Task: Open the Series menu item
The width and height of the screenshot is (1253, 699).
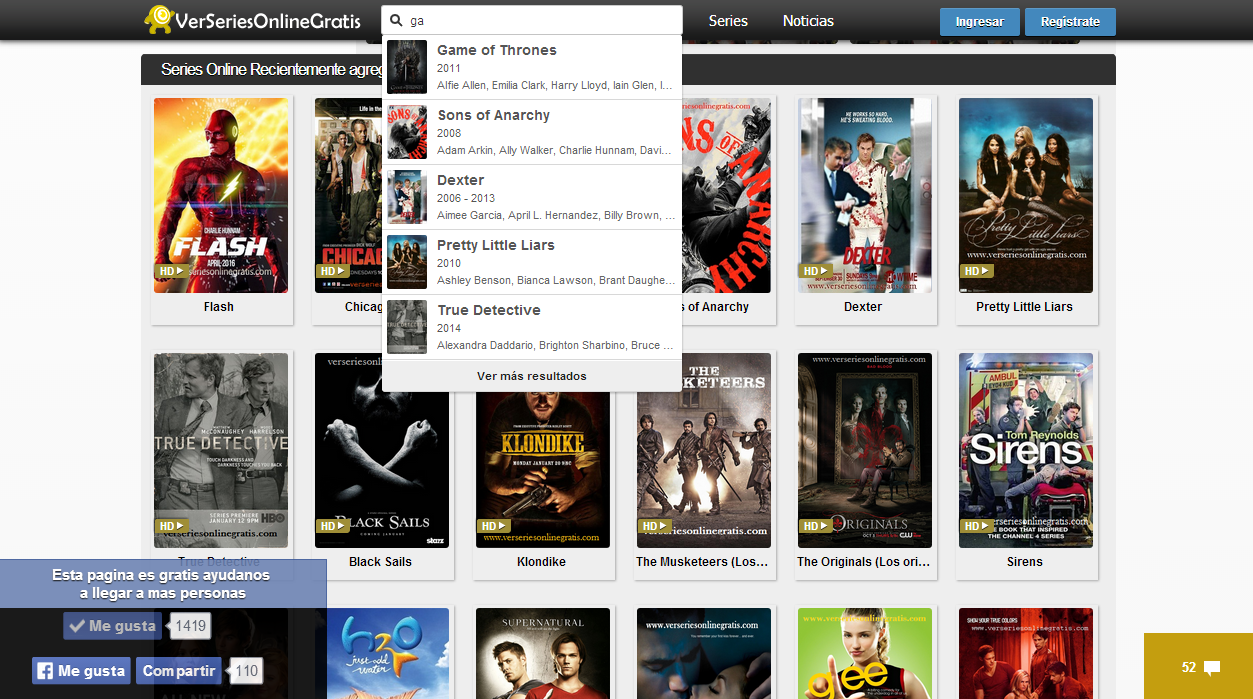Action: click(x=728, y=20)
